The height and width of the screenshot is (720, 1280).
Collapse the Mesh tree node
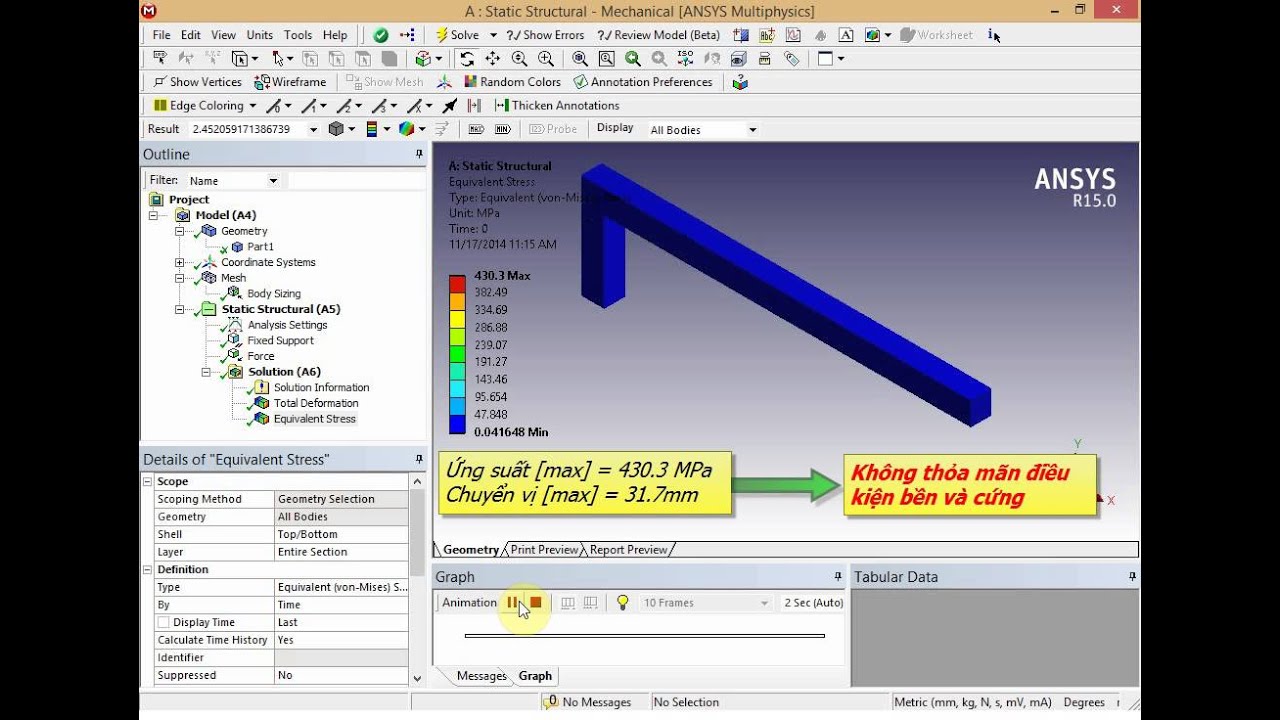(x=180, y=278)
